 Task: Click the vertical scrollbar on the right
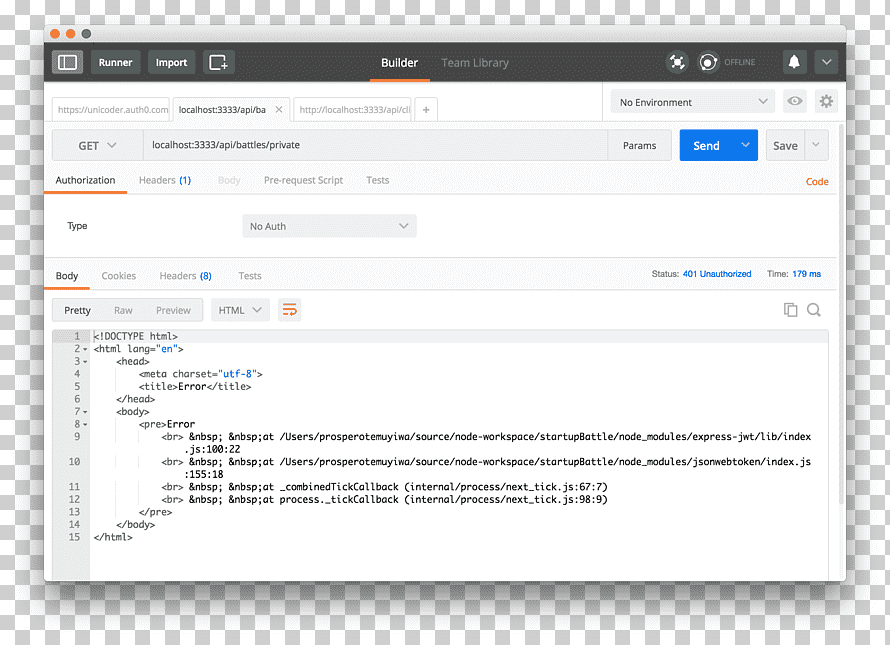pyautogui.click(x=842, y=314)
